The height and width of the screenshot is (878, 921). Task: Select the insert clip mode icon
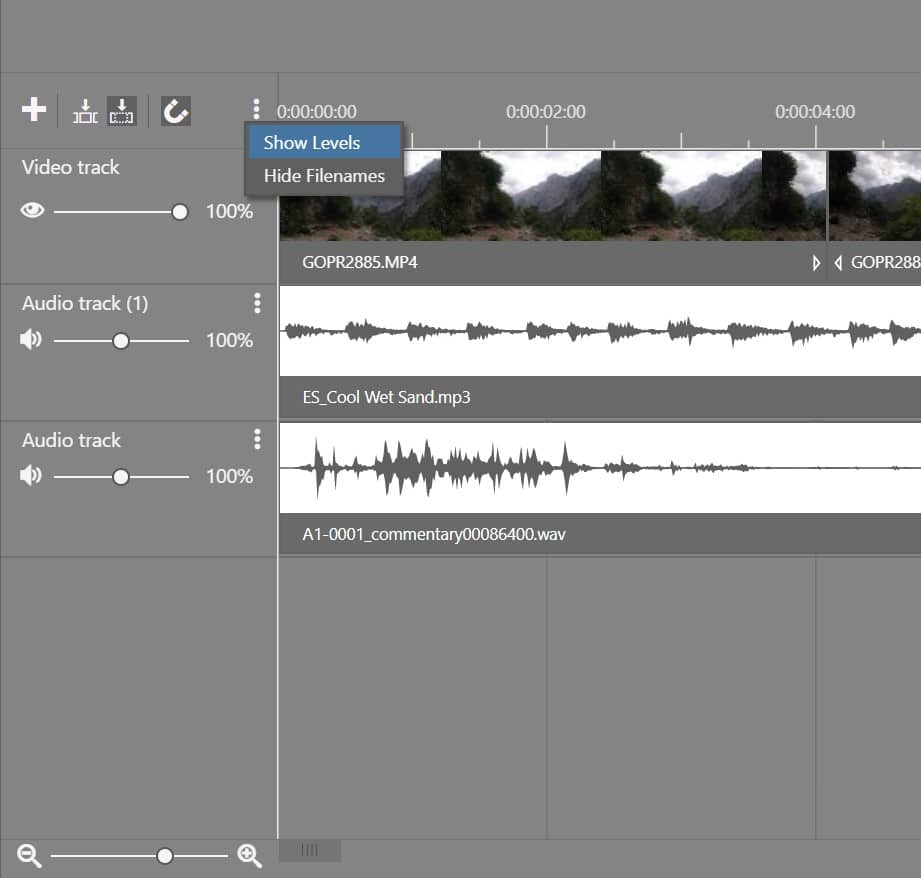point(85,111)
